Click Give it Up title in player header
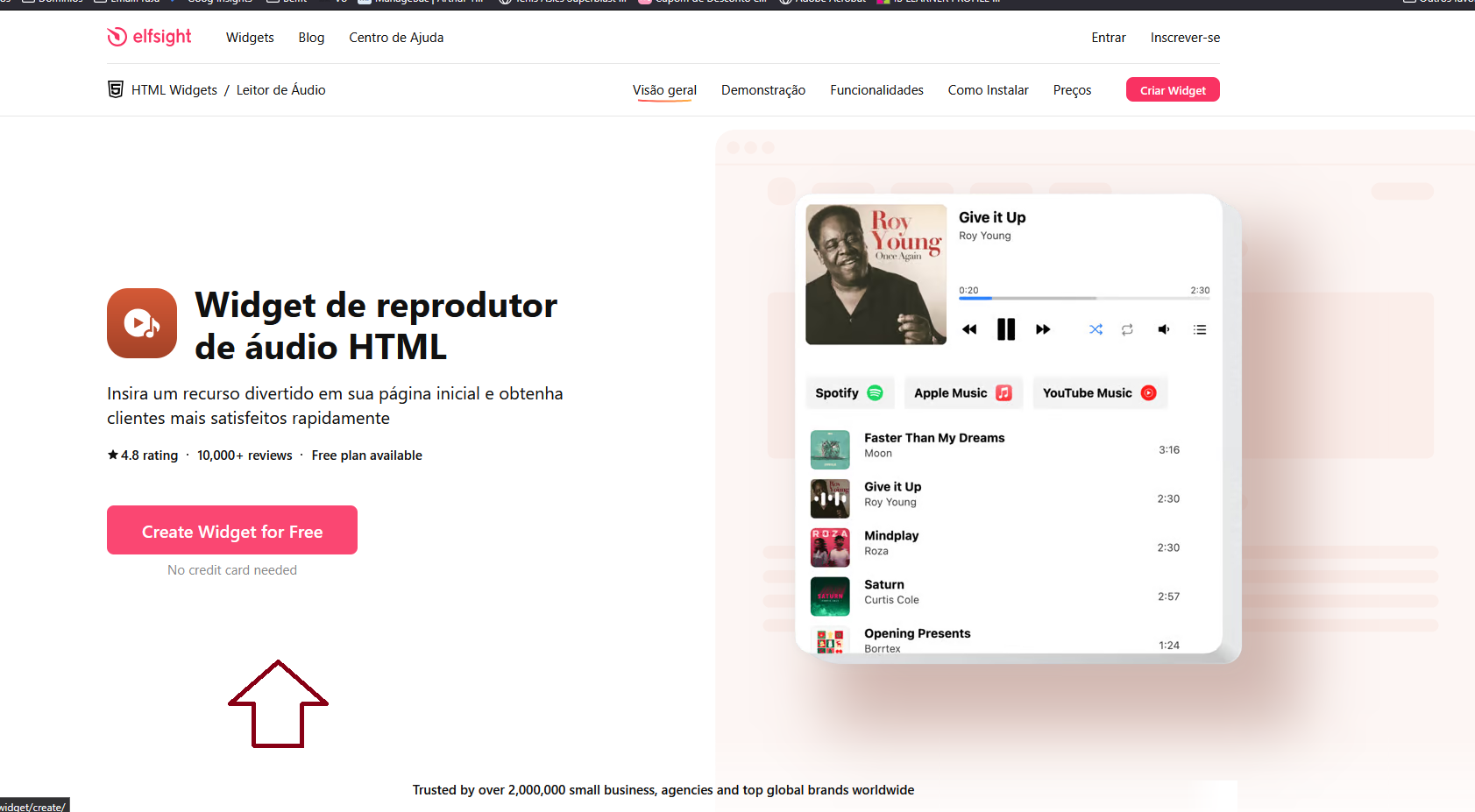This screenshot has width=1475, height=812. 992,217
